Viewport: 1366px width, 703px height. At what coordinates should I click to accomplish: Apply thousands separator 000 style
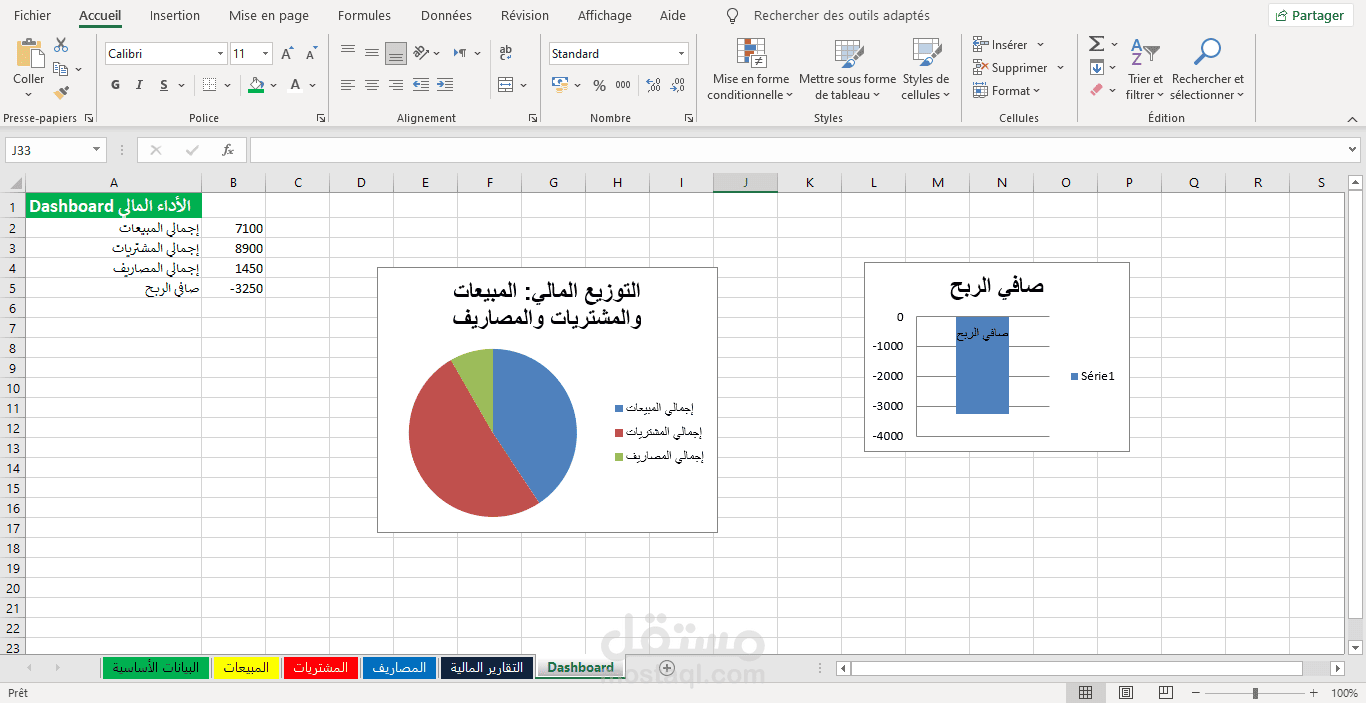(623, 85)
